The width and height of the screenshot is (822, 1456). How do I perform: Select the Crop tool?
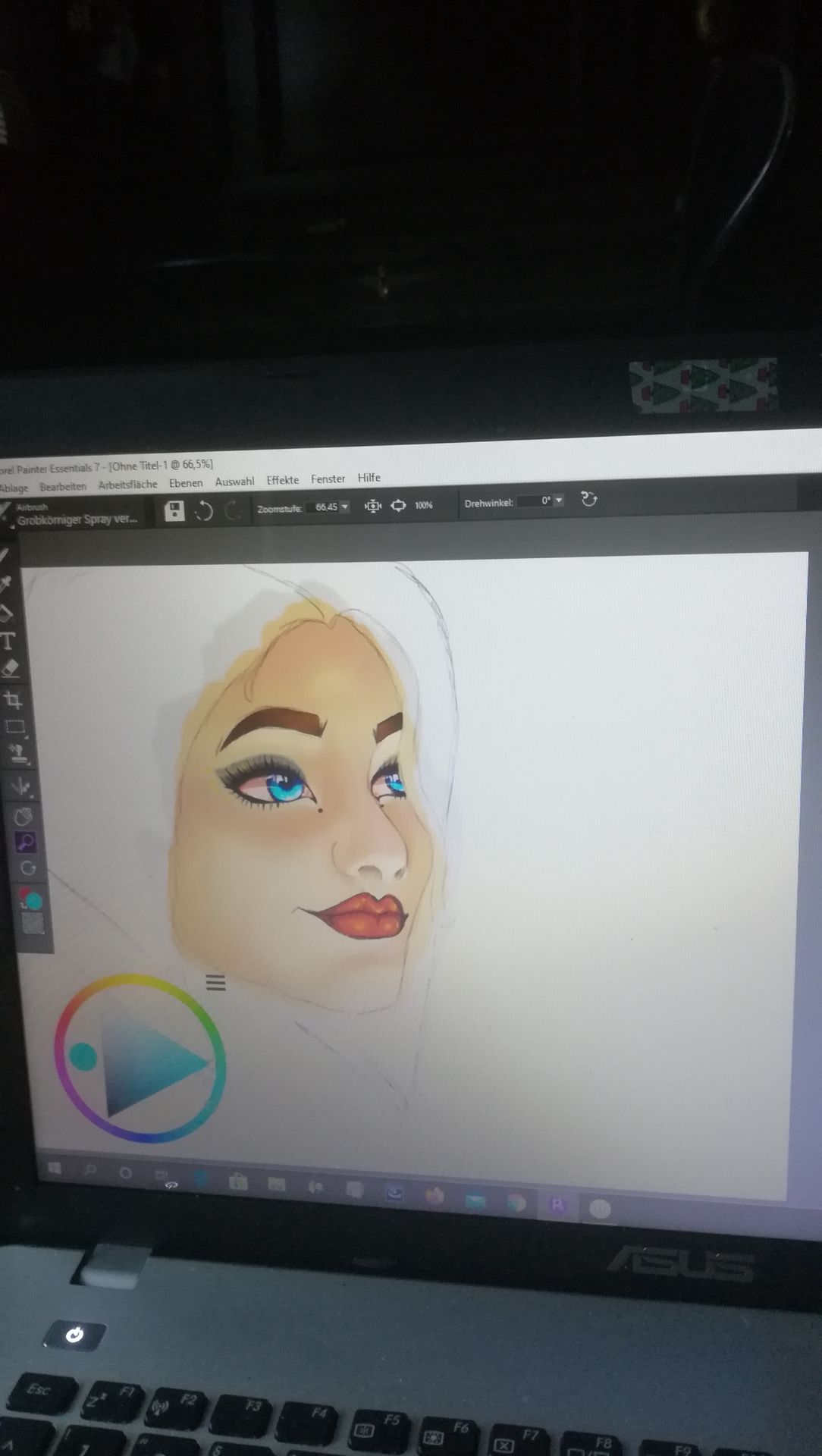point(13,699)
